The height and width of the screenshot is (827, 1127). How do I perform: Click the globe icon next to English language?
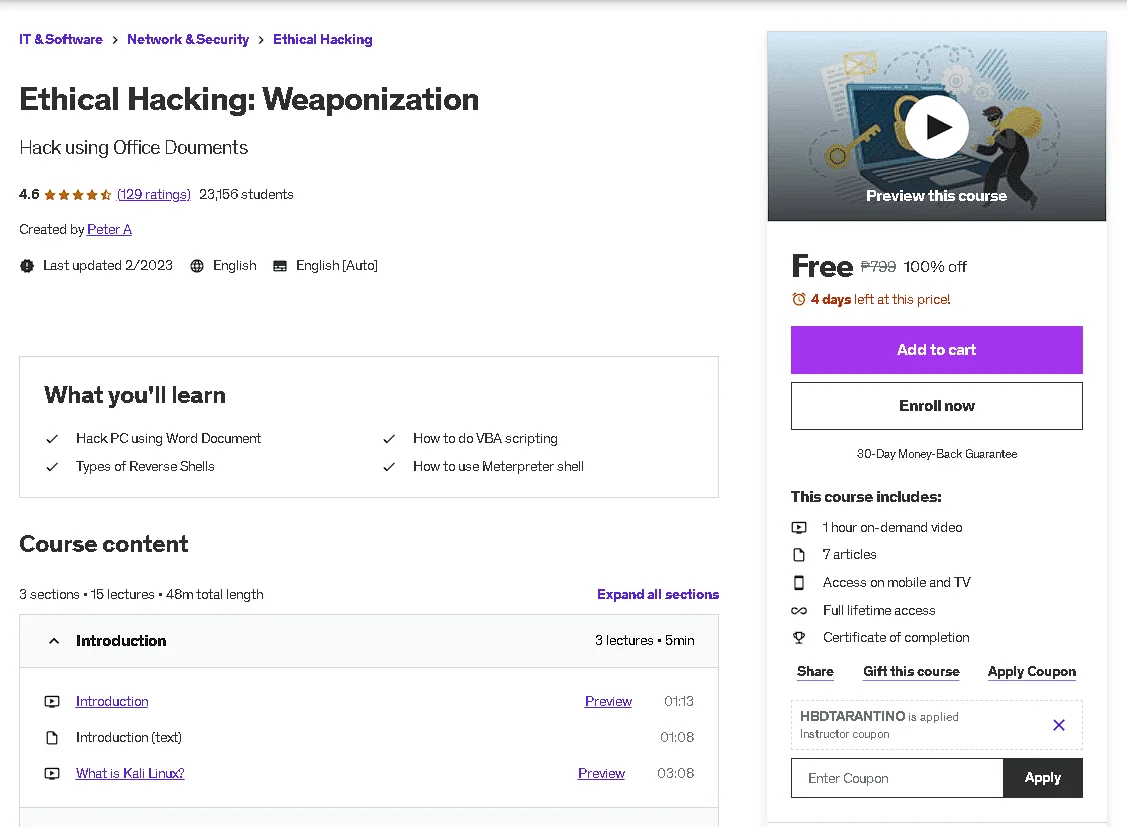[197, 266]
